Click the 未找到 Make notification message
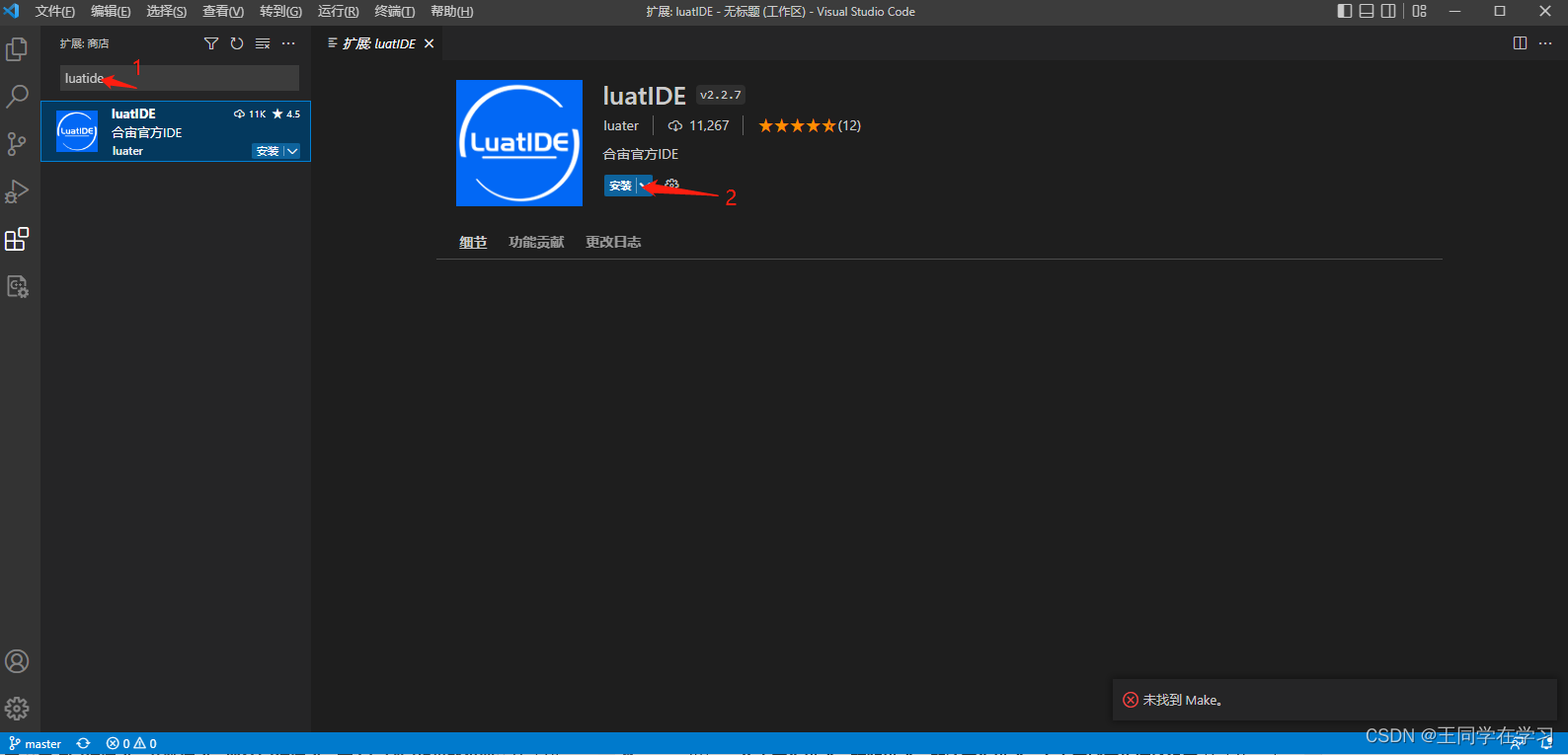This screenshot has width=1568, height=755. coord(1182,700)
